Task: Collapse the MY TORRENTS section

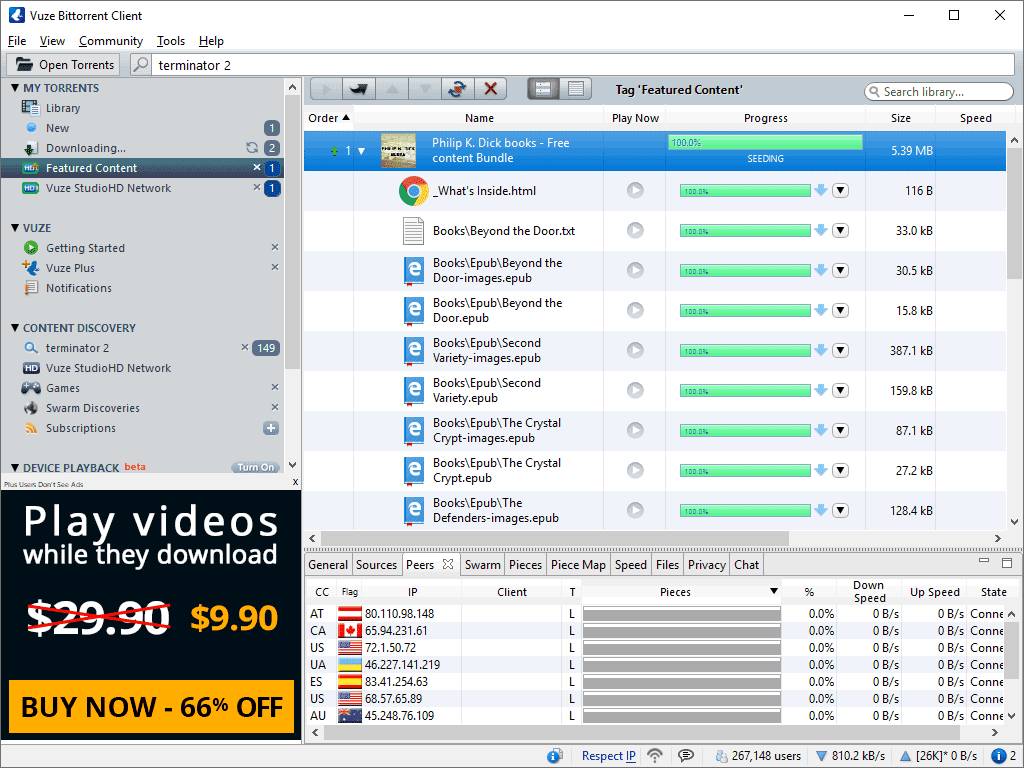Action: (14, 88)
